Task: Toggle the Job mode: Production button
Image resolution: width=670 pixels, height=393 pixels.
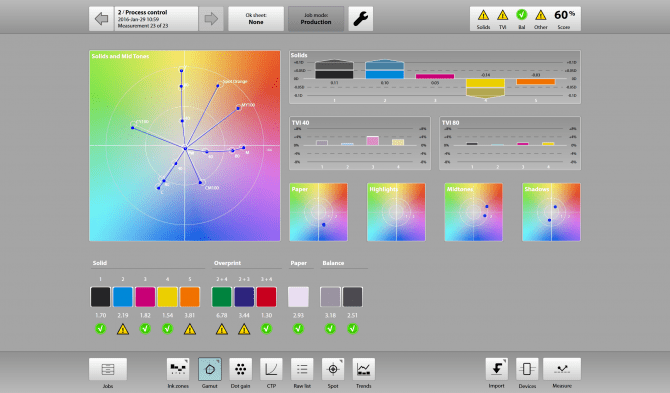Action: 316,19
